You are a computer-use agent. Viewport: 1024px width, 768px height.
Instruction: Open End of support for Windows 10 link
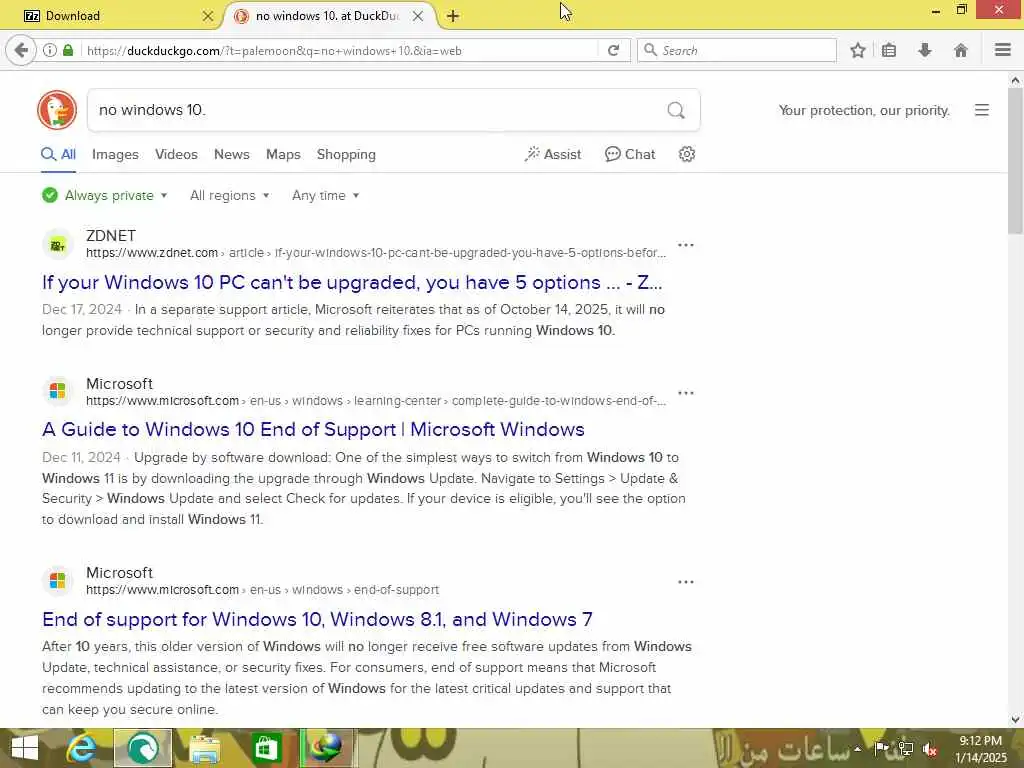tap(317, 618)
